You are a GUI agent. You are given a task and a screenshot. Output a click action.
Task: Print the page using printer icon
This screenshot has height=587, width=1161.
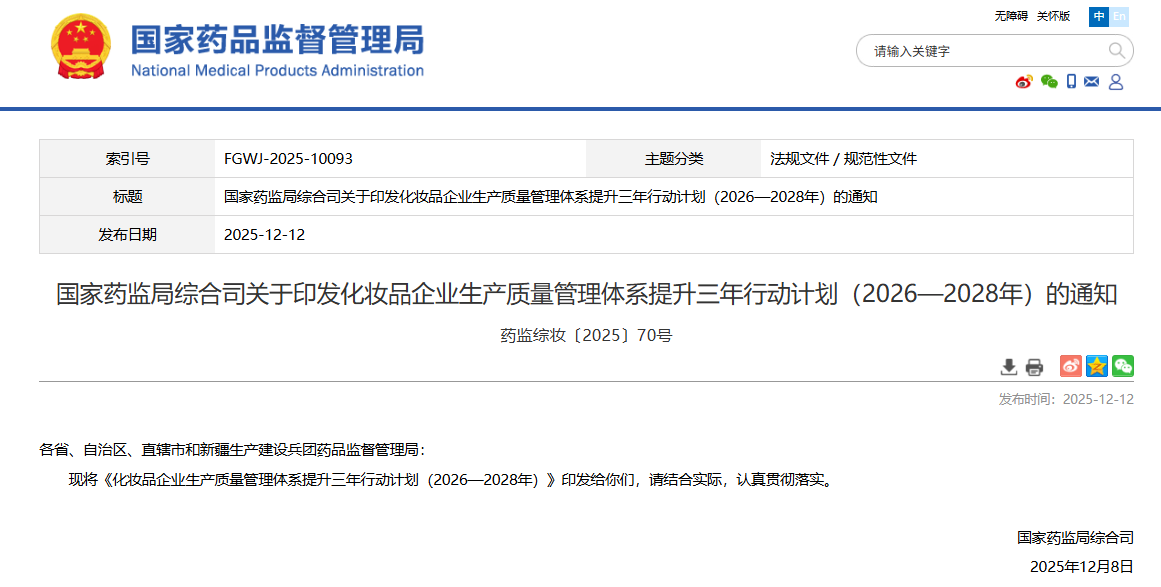1034,367
